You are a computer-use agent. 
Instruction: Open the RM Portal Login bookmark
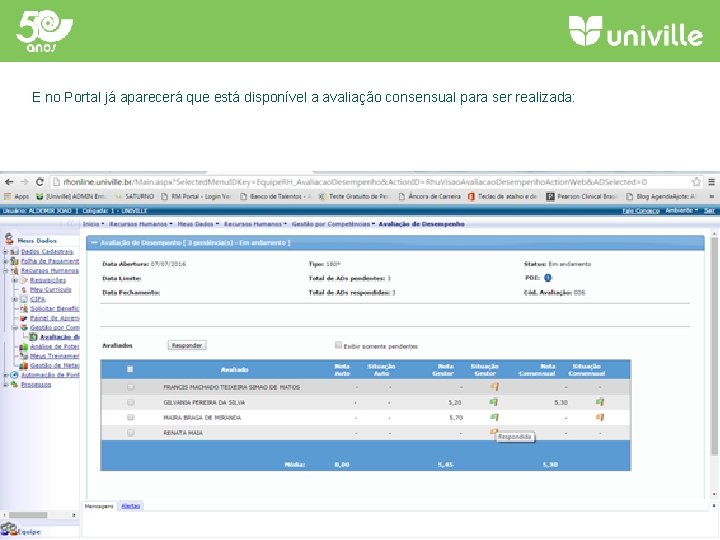coord(196,197)
